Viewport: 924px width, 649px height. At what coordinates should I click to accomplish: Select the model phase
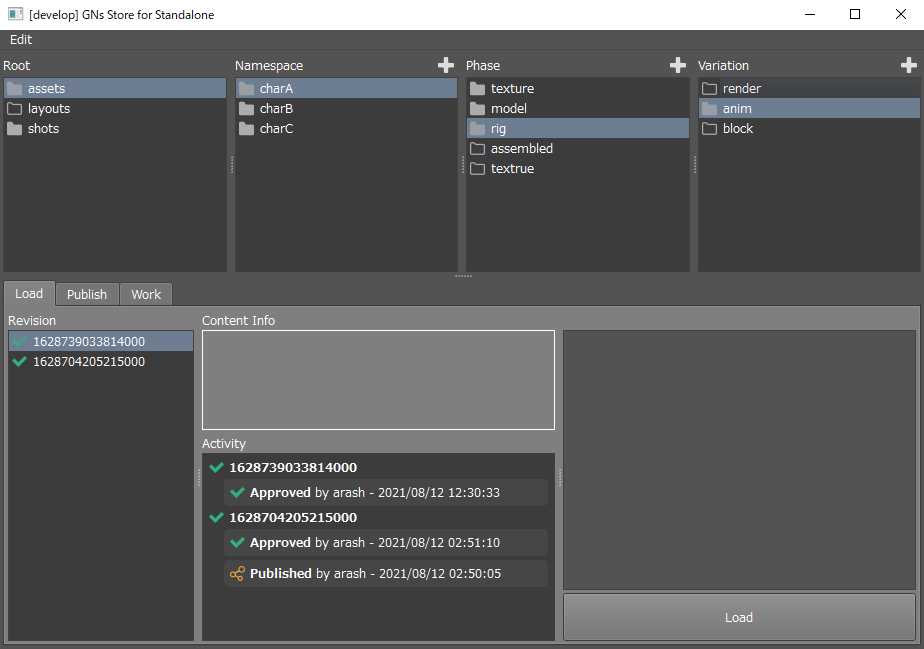(508, 109)
